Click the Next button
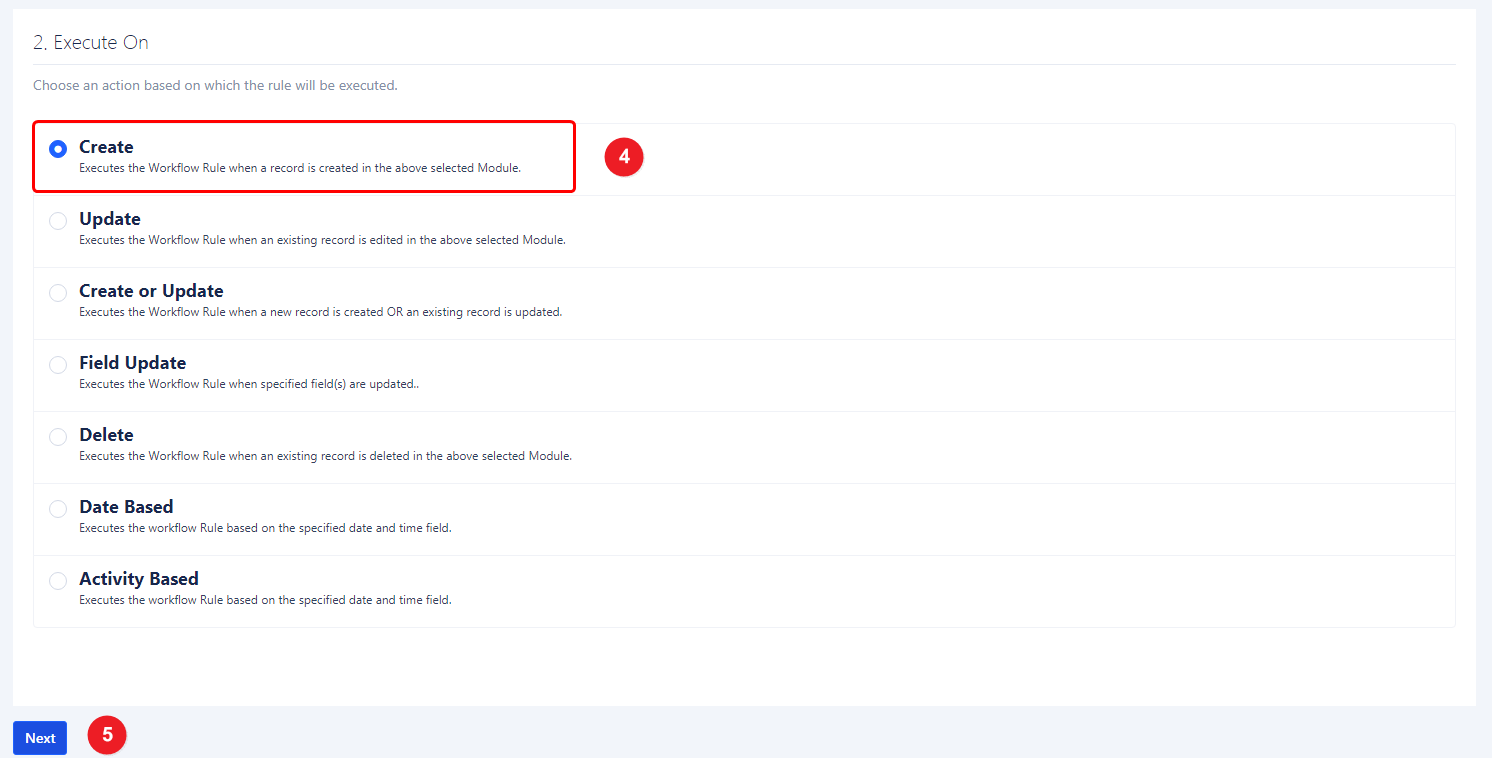The image size is (1492, 758). (40, 738)
